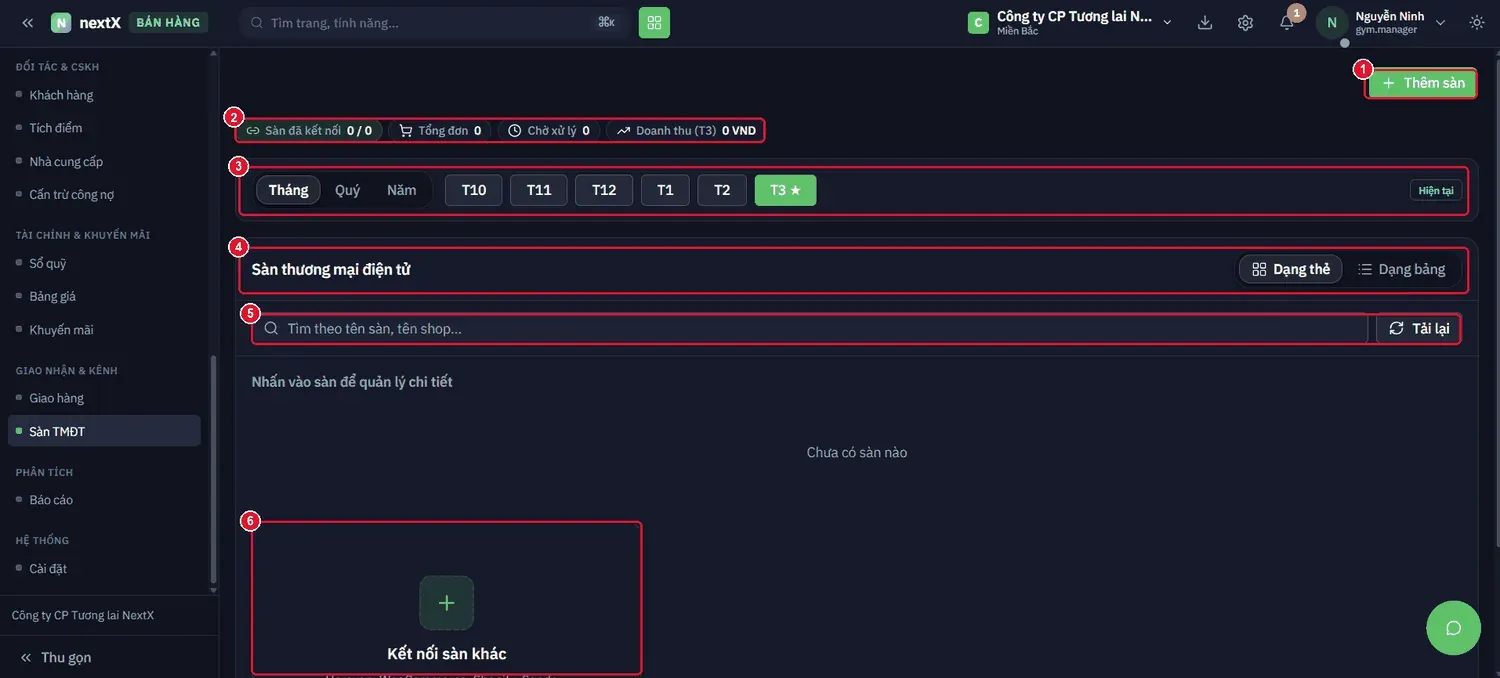Switch to Dạng bảng view

coord(1401,269)
